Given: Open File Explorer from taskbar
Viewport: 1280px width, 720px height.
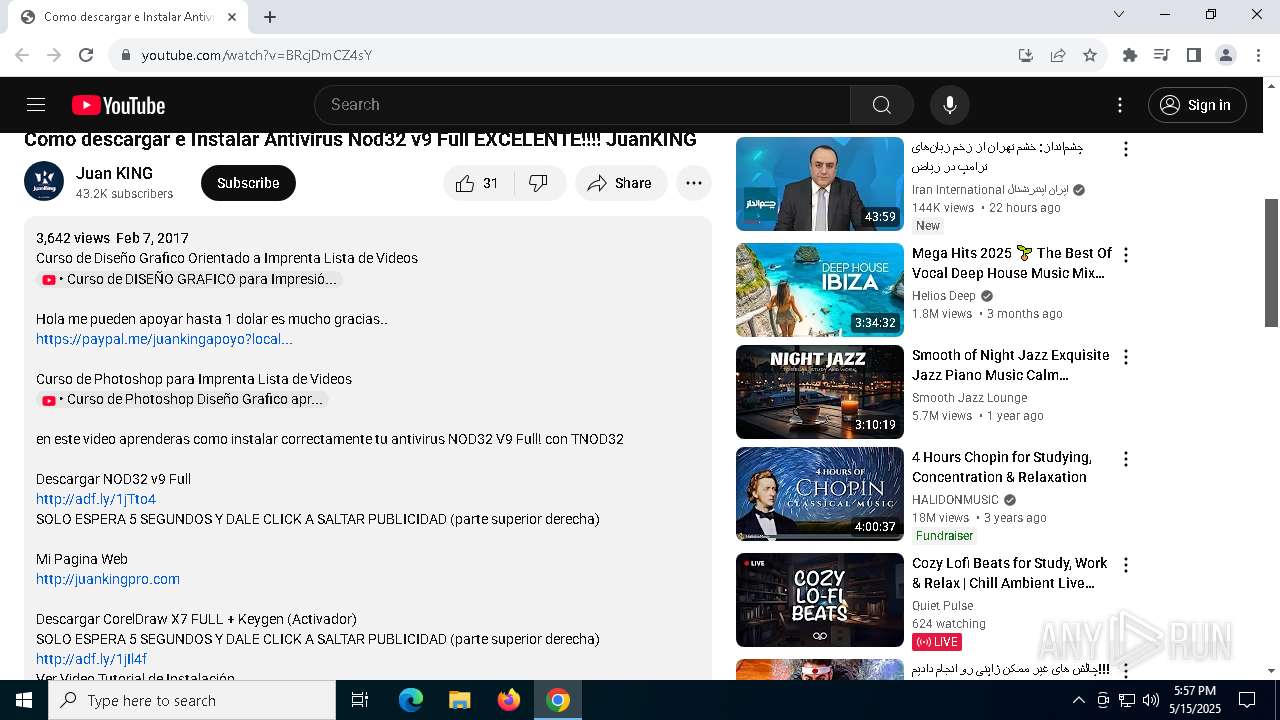Looking at the screenshot, I should coord(459,700).
